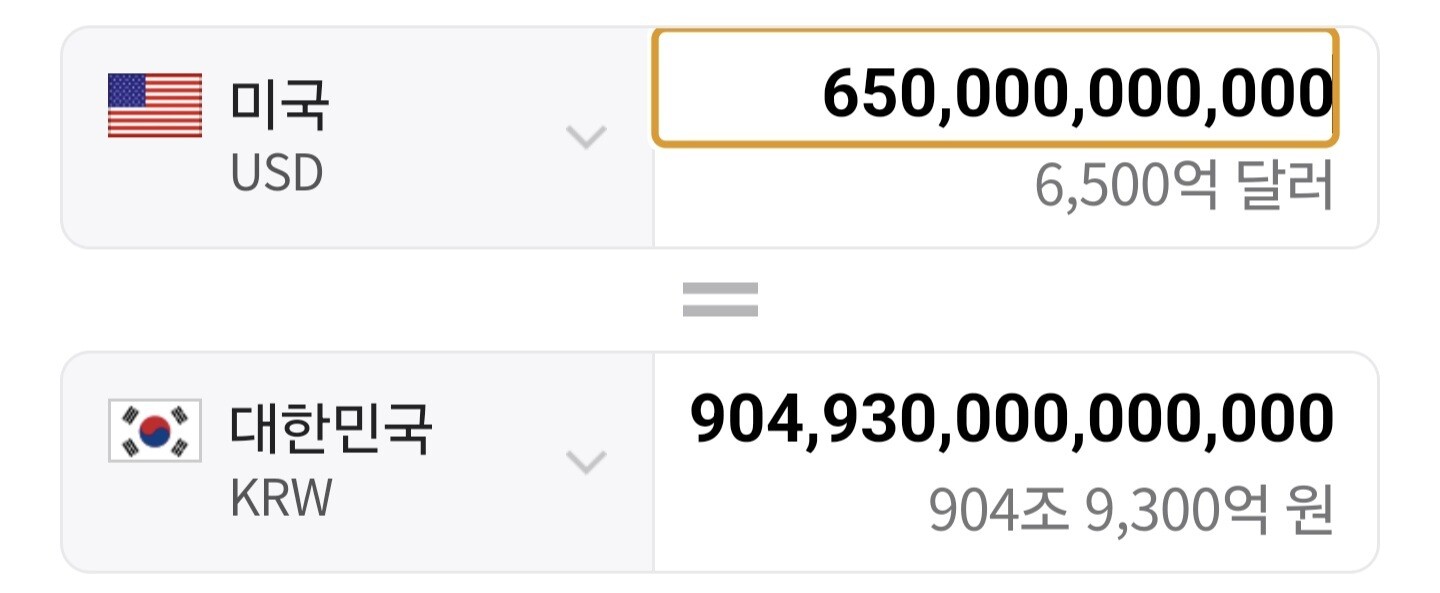Focus the 650,000,000,000 amount input field
This screenshot has width=1440, height=593.
[x=995, y=90]
